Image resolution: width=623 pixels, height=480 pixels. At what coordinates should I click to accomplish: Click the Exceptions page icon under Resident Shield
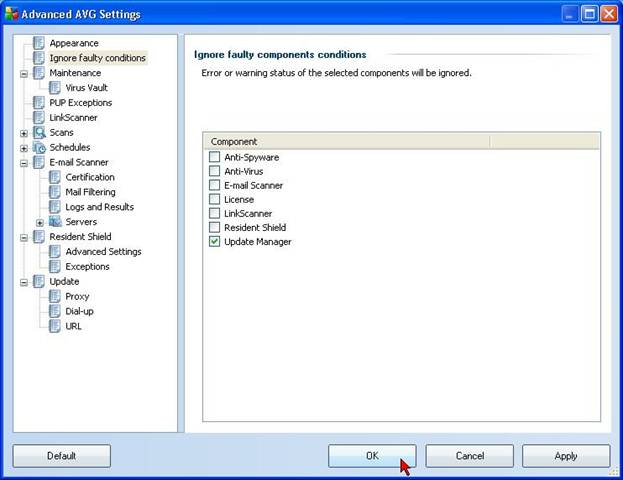55,267
